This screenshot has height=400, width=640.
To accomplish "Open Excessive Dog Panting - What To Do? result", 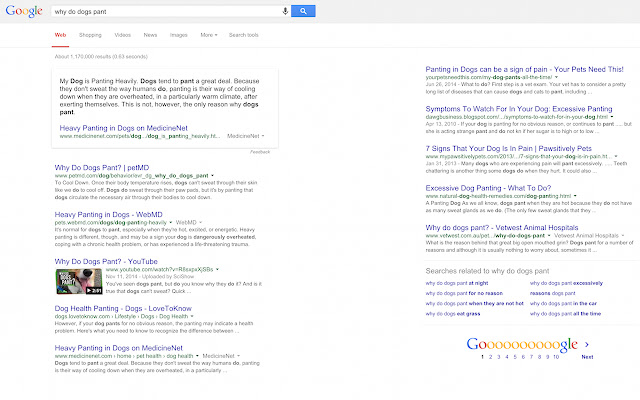I will pyautogui.click(x=488, y=188).
